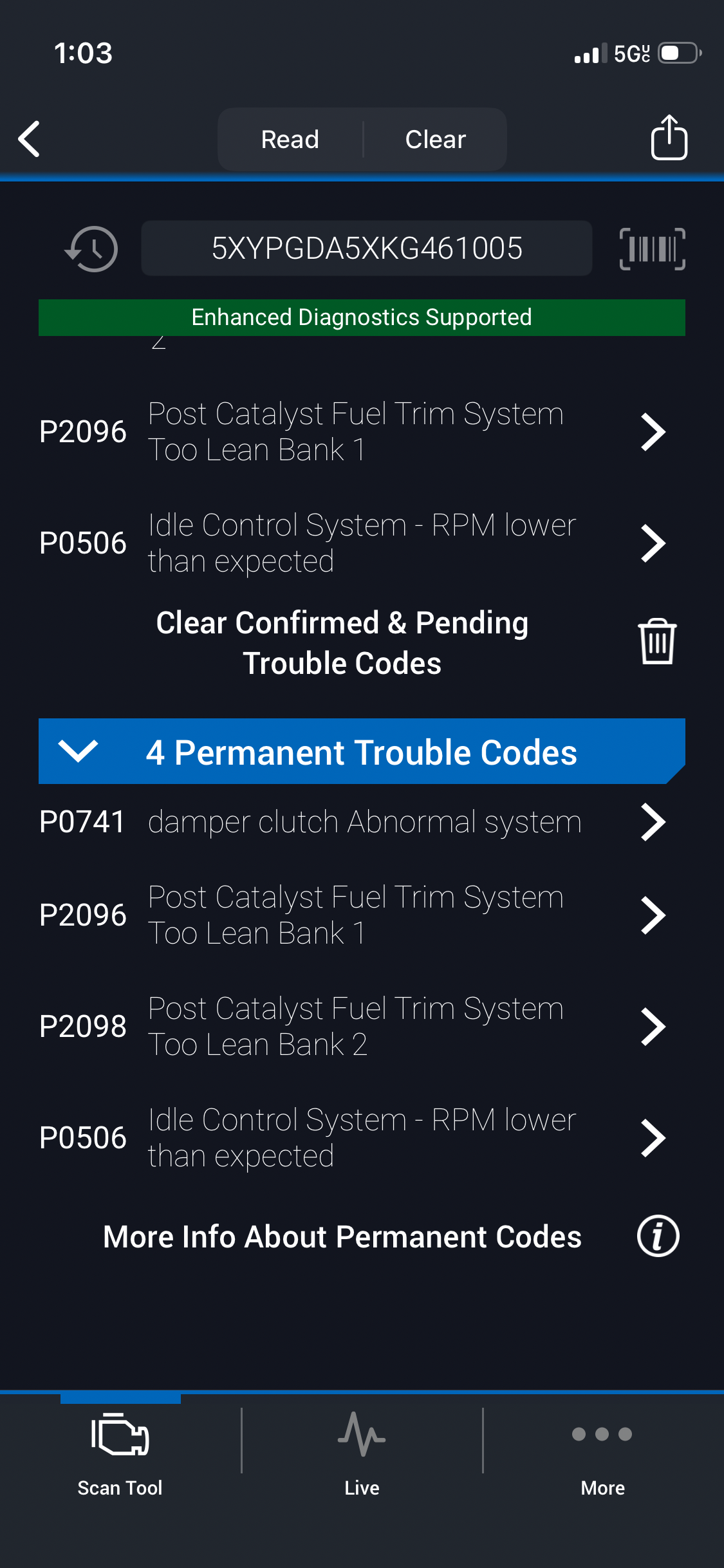This screenshot has width=724, height=1568.
Task: Open More Info About Permanent Codes
Action: [342, 1237]
